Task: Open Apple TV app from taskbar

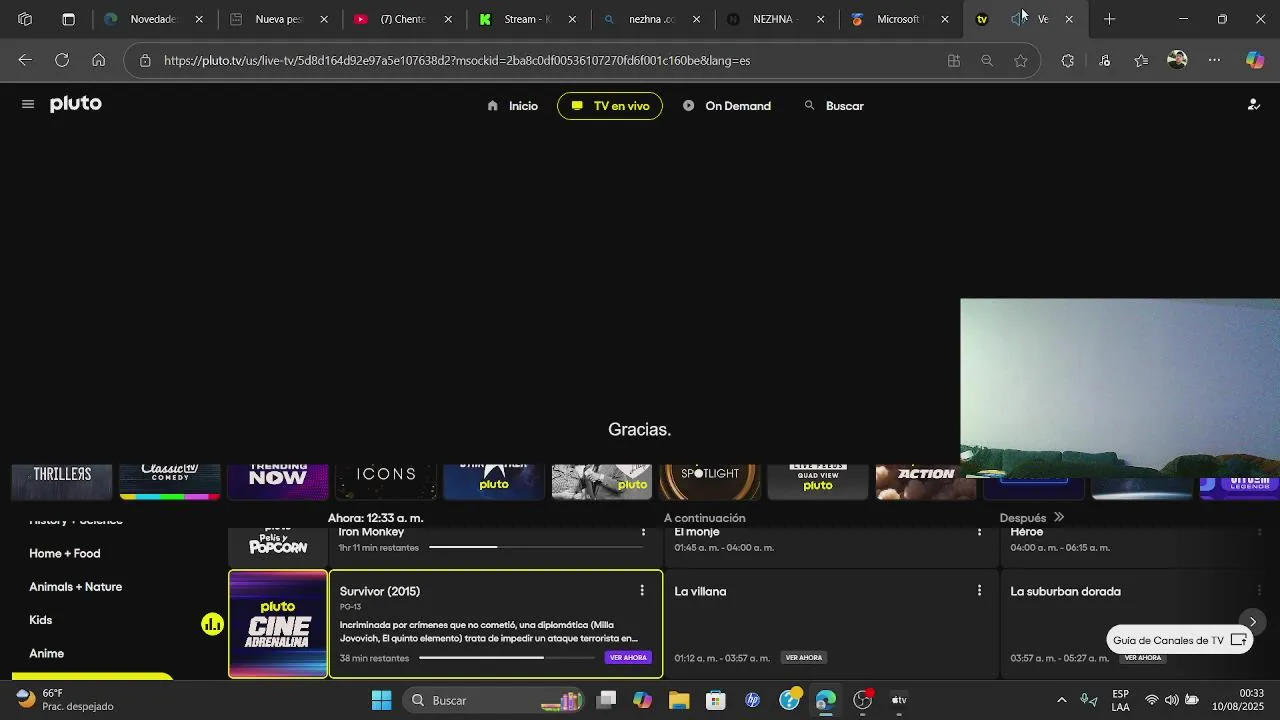Action: [899, 700]
